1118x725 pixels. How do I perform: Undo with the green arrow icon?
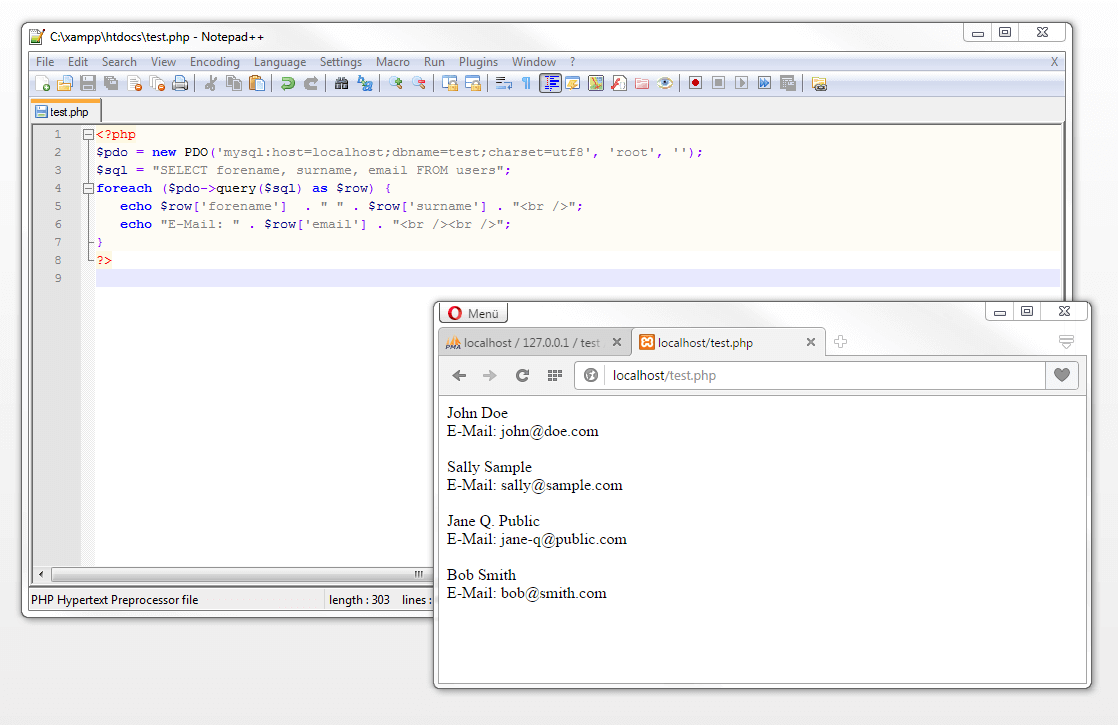(287, 83)
